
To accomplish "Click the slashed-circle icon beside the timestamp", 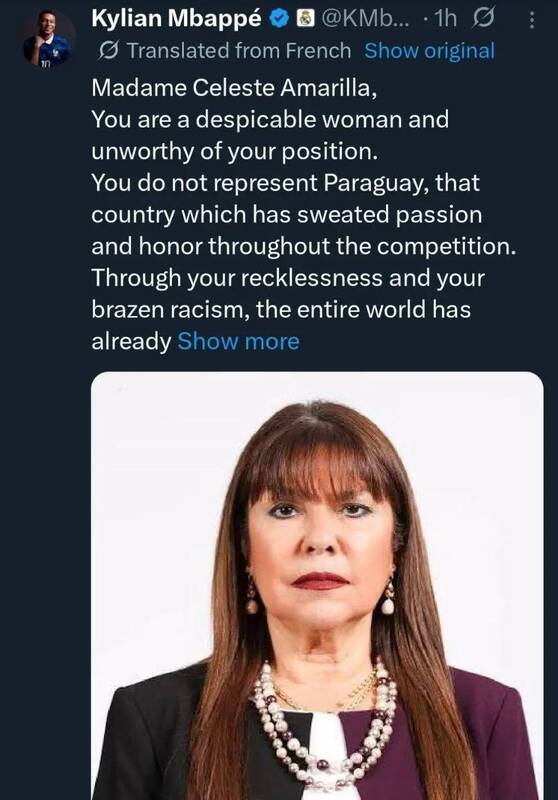I will [x=482, y=19].
